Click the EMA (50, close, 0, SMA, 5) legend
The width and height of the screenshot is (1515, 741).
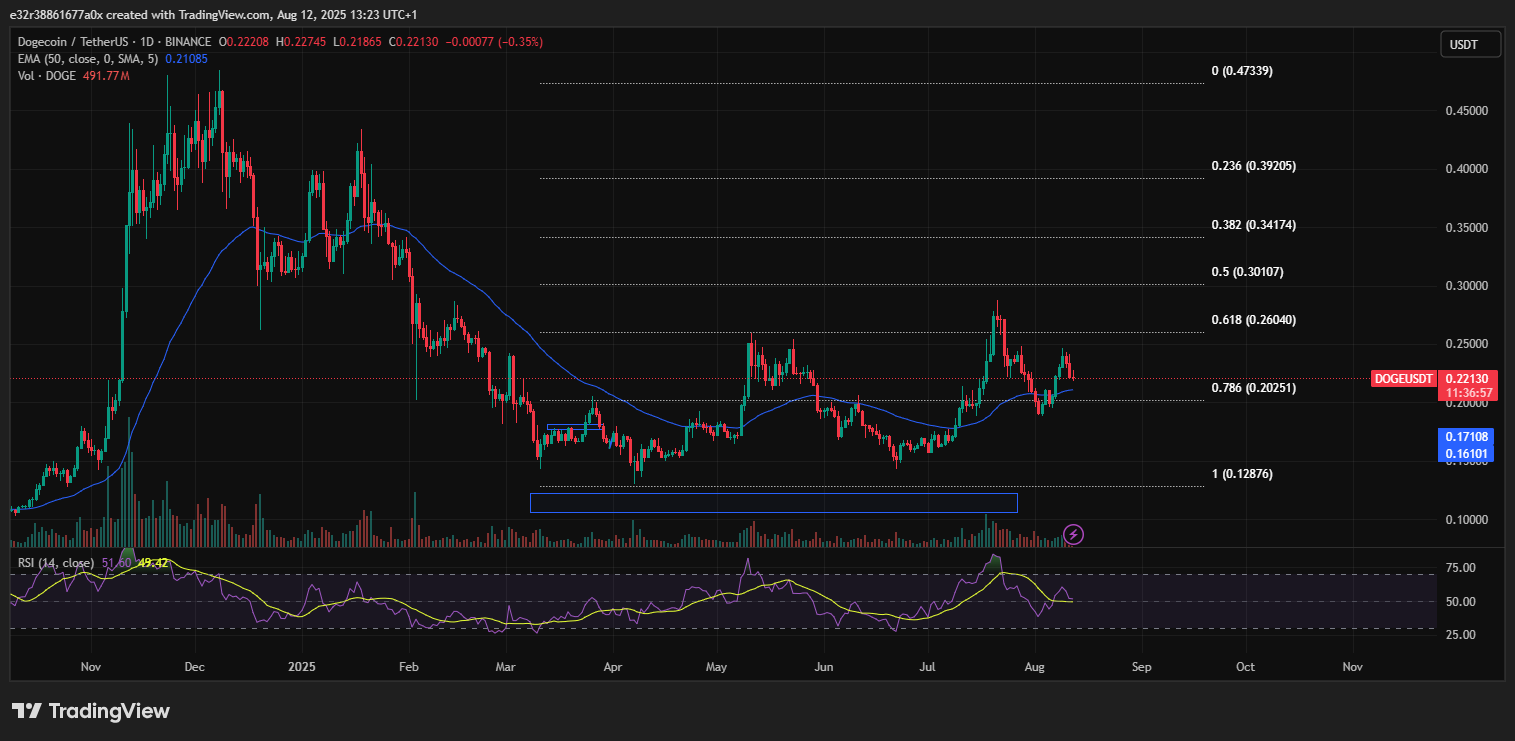87,58
